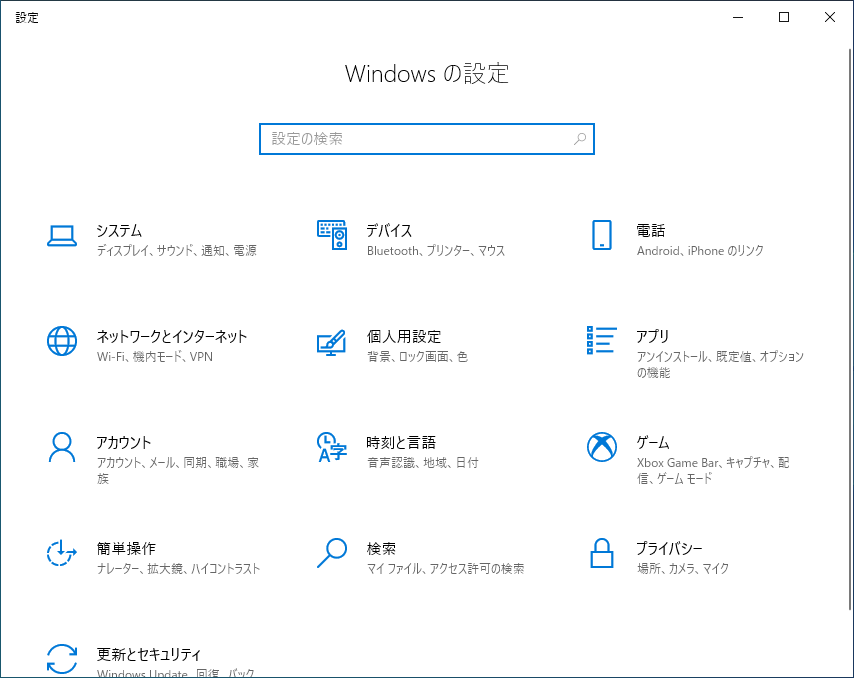
Task: Select the ゲーム category title
Action: point(653,442)
